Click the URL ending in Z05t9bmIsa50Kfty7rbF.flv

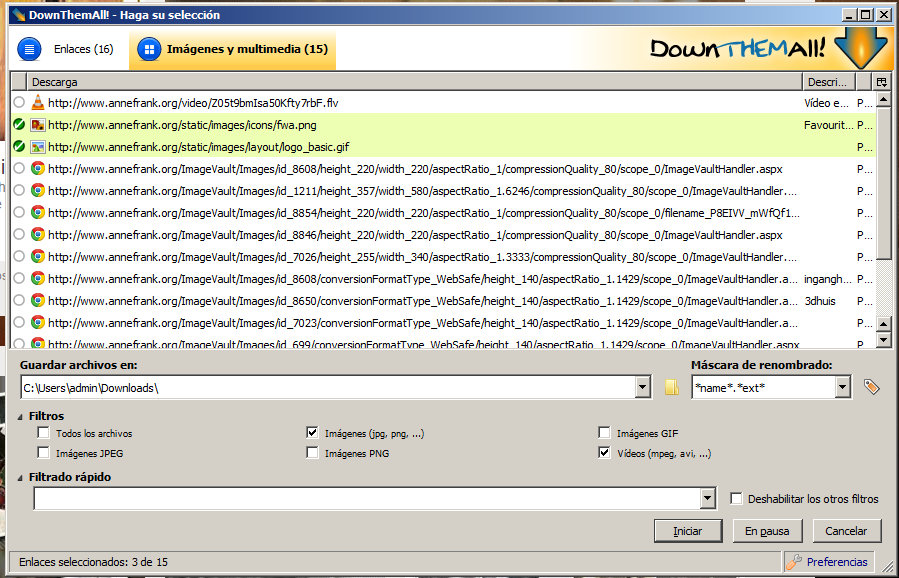click(193, 103)
